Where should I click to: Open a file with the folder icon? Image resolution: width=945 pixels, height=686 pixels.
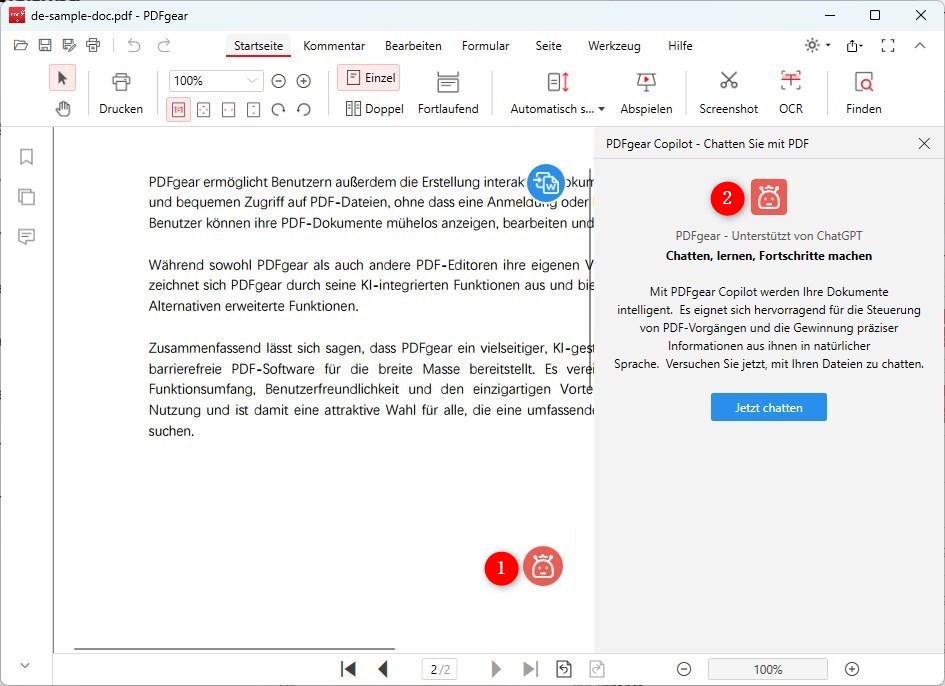pos(20,45)
